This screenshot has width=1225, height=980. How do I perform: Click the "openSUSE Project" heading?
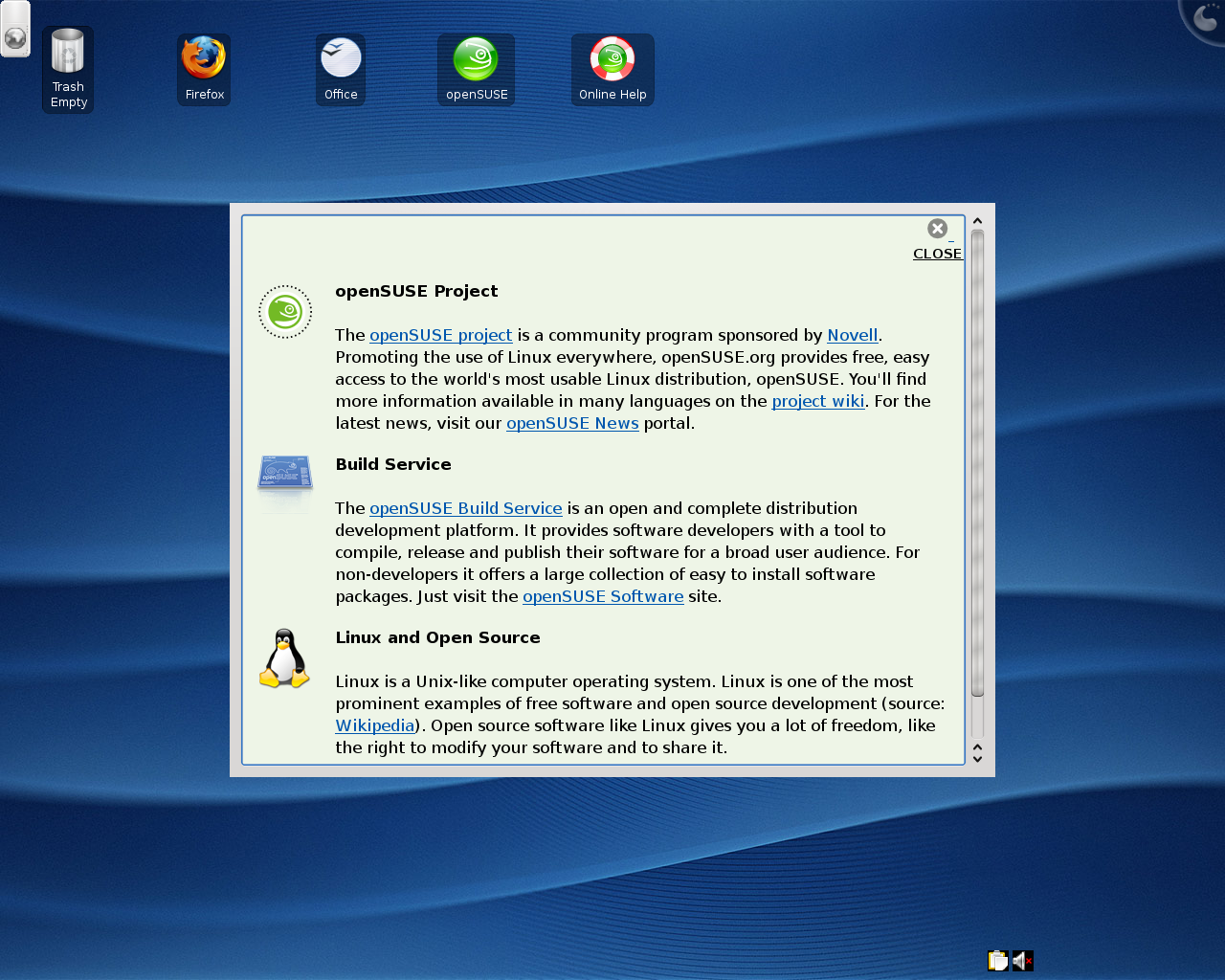pyautogui.click(x=416, y=291)
